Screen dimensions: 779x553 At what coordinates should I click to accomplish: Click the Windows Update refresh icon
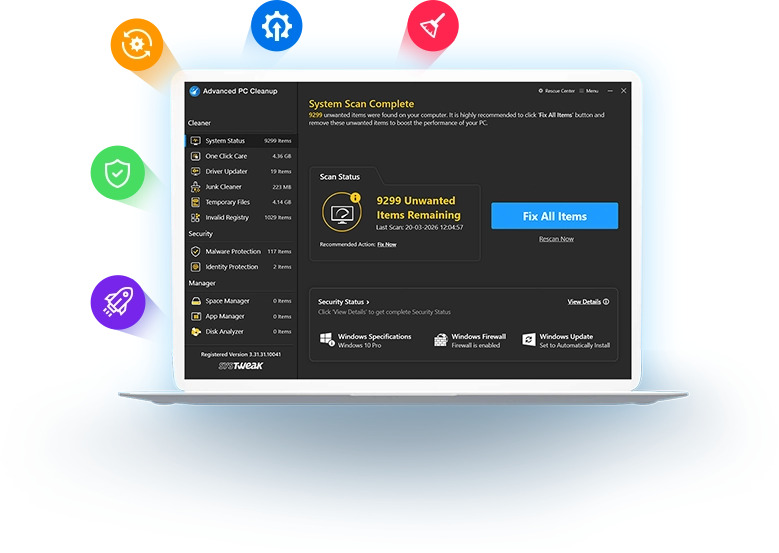[x=529, y=340]
